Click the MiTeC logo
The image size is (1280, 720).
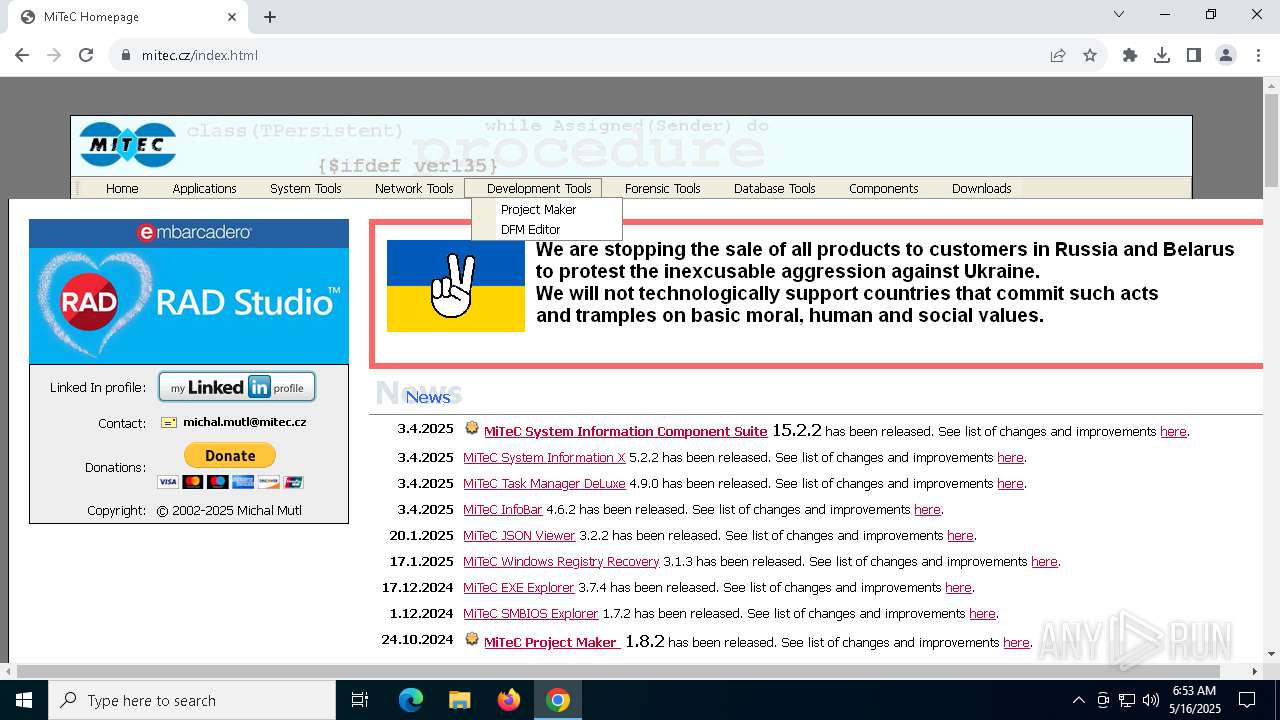point(128,145)
